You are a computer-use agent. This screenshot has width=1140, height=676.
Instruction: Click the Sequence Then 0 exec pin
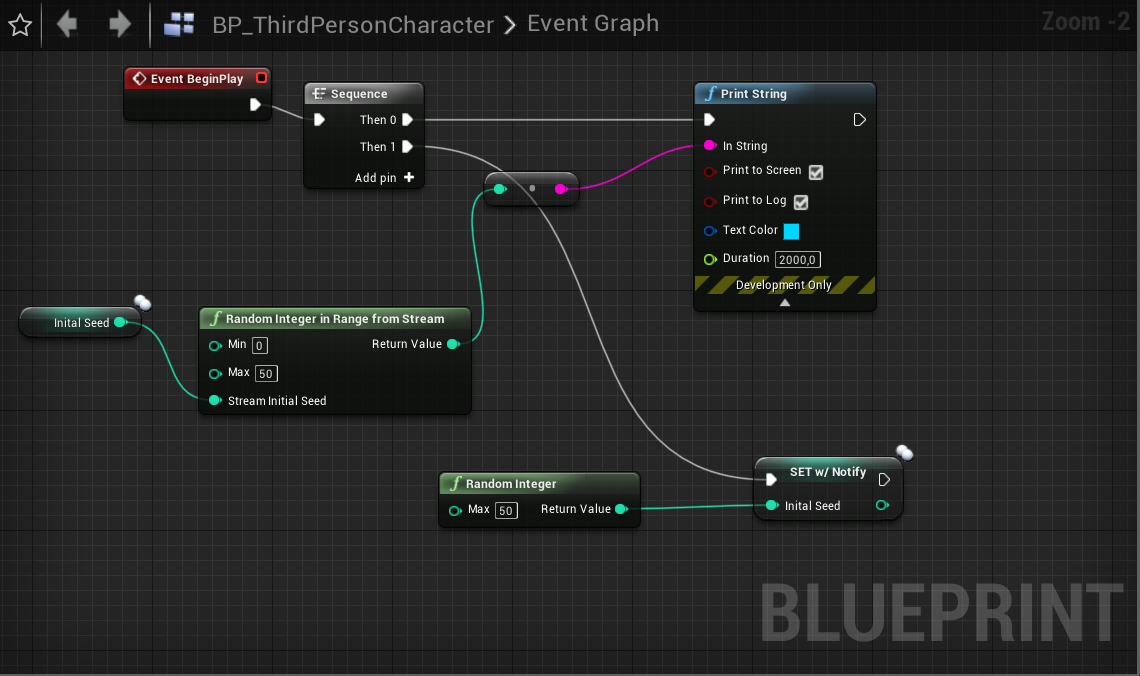[x=408, y=120]
